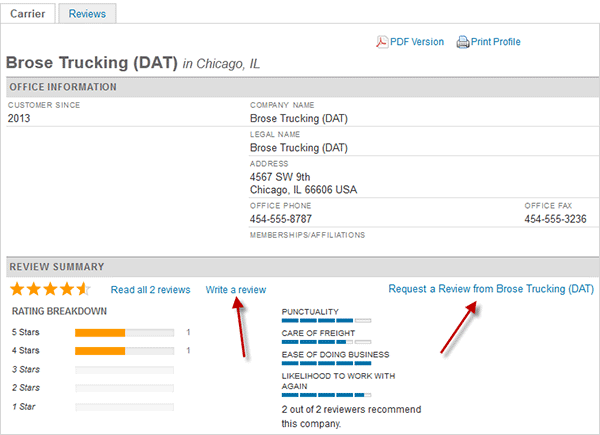Click the RATING BREAKDOWN heading
The width and height of the screenshot is (600, 435).
tap(59, 311)
